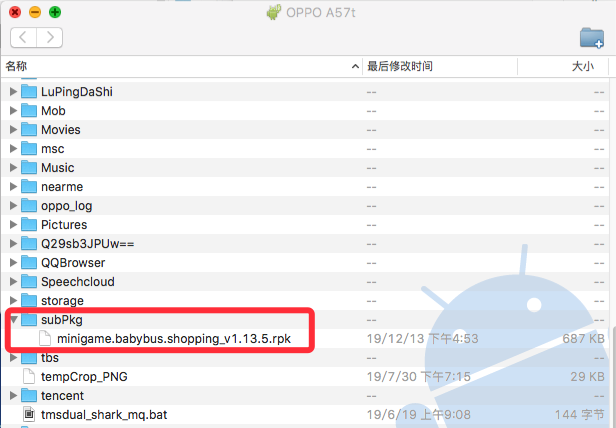
Task: Select minigame.babybus.shopping_v1.13.5.rpk file name
Action: 174,339
